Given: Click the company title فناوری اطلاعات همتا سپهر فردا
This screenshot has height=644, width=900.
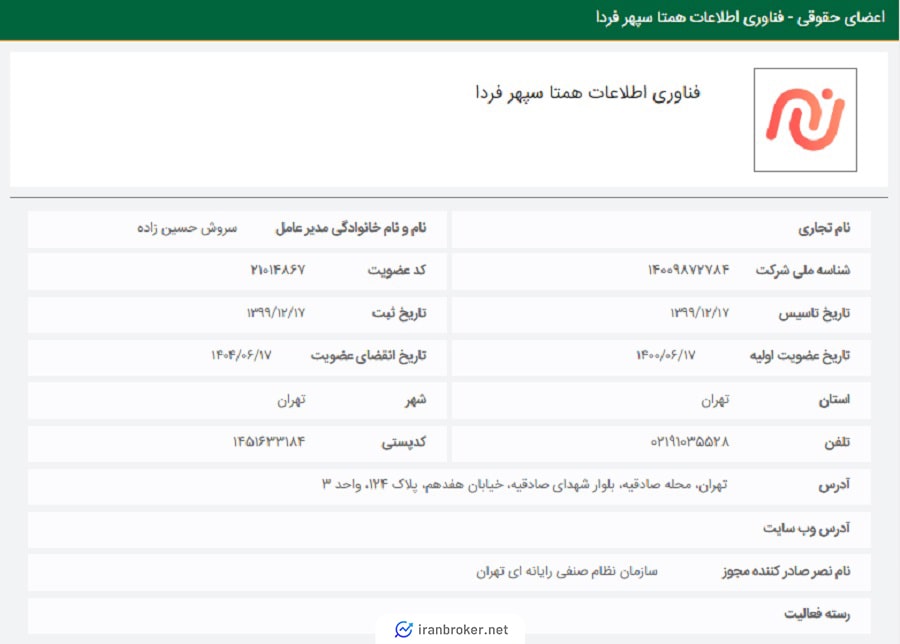Looking at the screenshot, I should coord(588,92).
